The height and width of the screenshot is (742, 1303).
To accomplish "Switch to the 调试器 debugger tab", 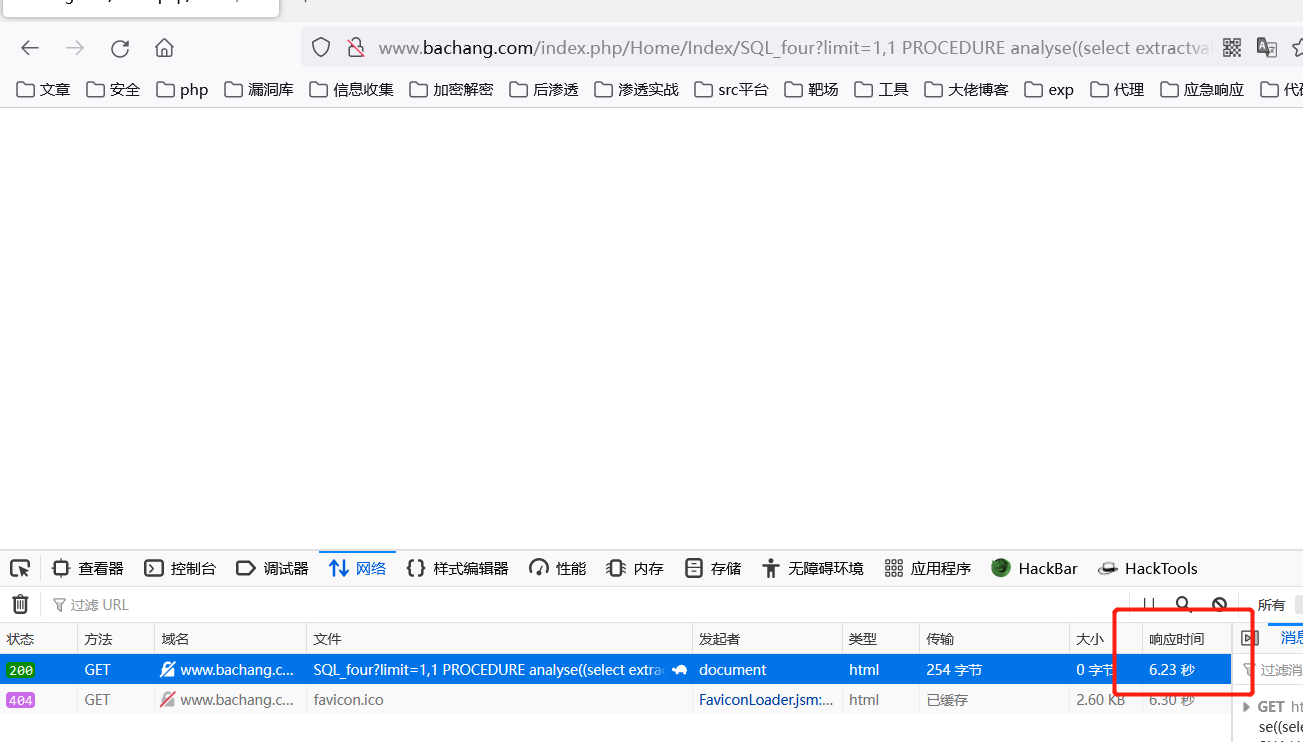I will pyautogui.click(x=272, y=568).
